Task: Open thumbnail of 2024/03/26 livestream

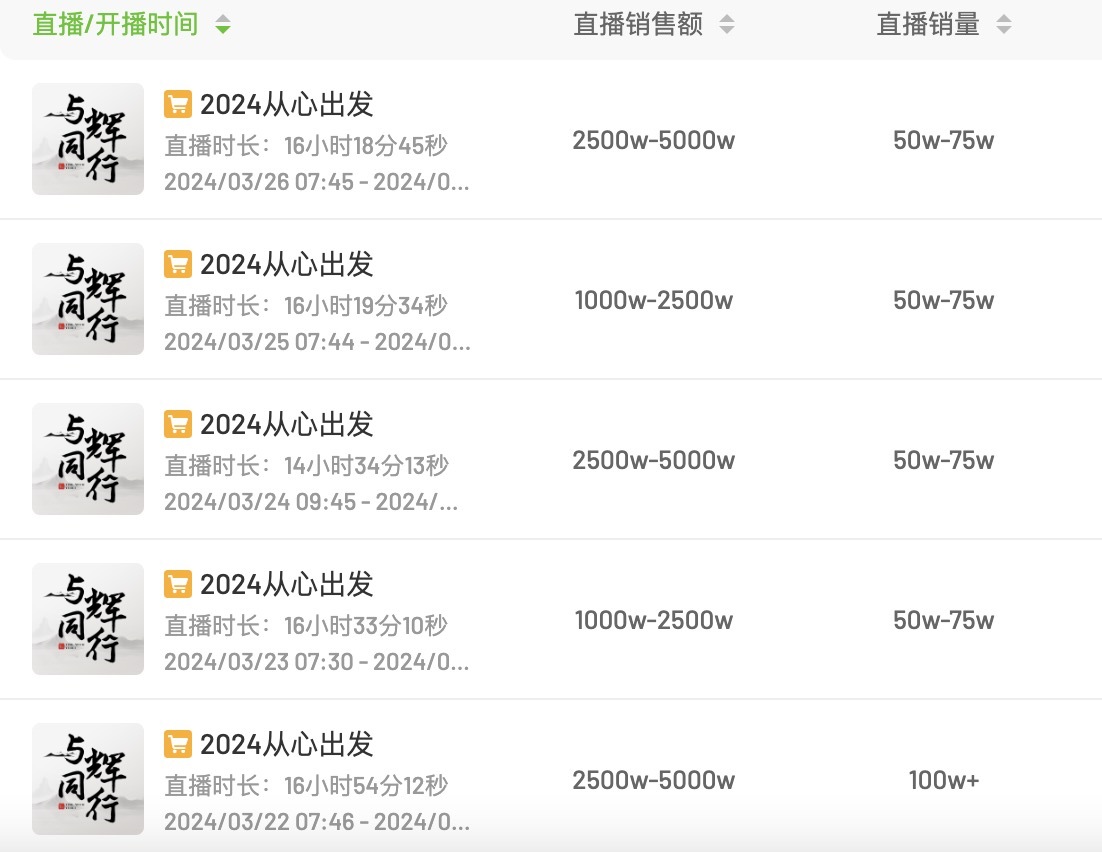Action: coord(88,139)
